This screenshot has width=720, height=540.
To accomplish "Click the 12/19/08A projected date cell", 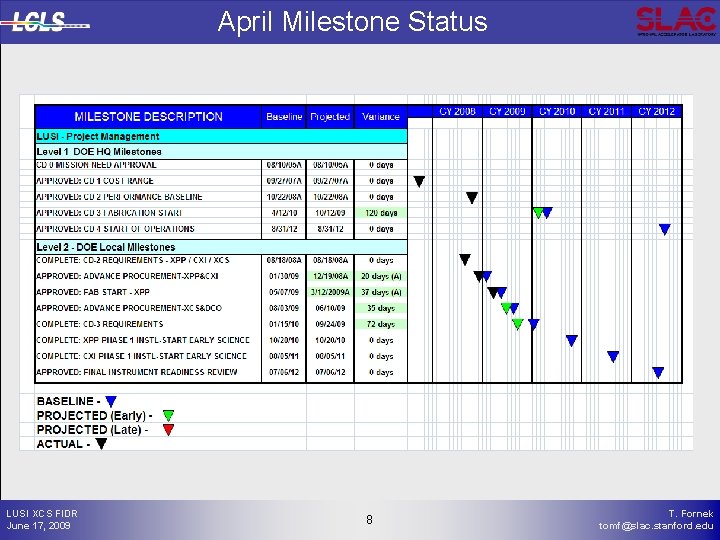I will pyautogui.click(x=330, y=276).
